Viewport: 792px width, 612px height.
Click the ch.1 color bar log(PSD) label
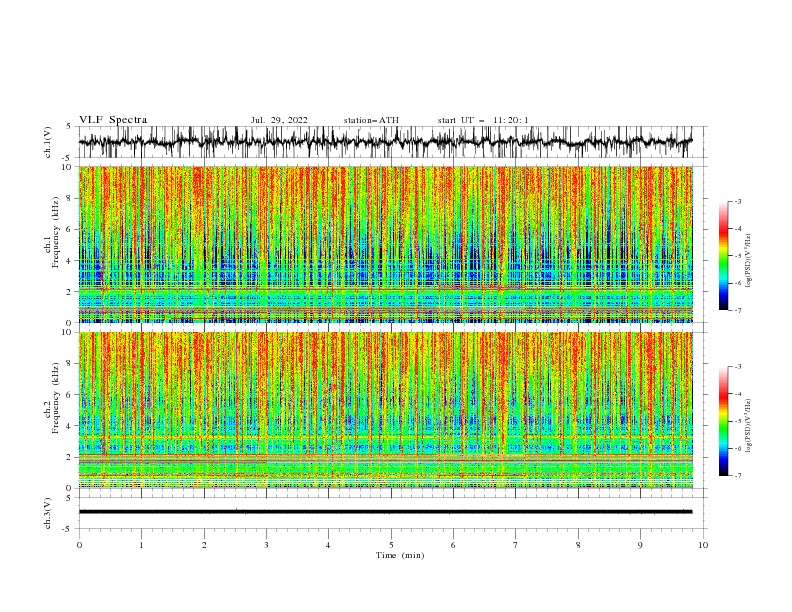[749, 261]
